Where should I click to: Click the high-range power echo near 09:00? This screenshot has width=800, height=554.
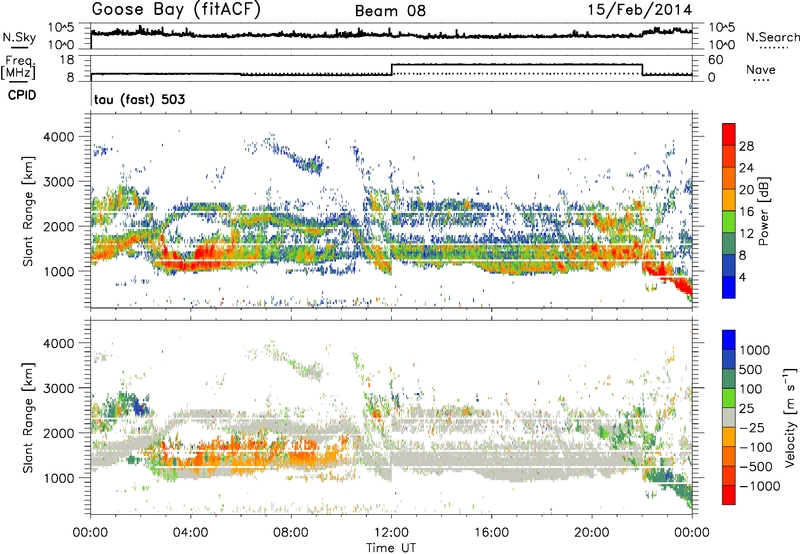coord(309,164)
